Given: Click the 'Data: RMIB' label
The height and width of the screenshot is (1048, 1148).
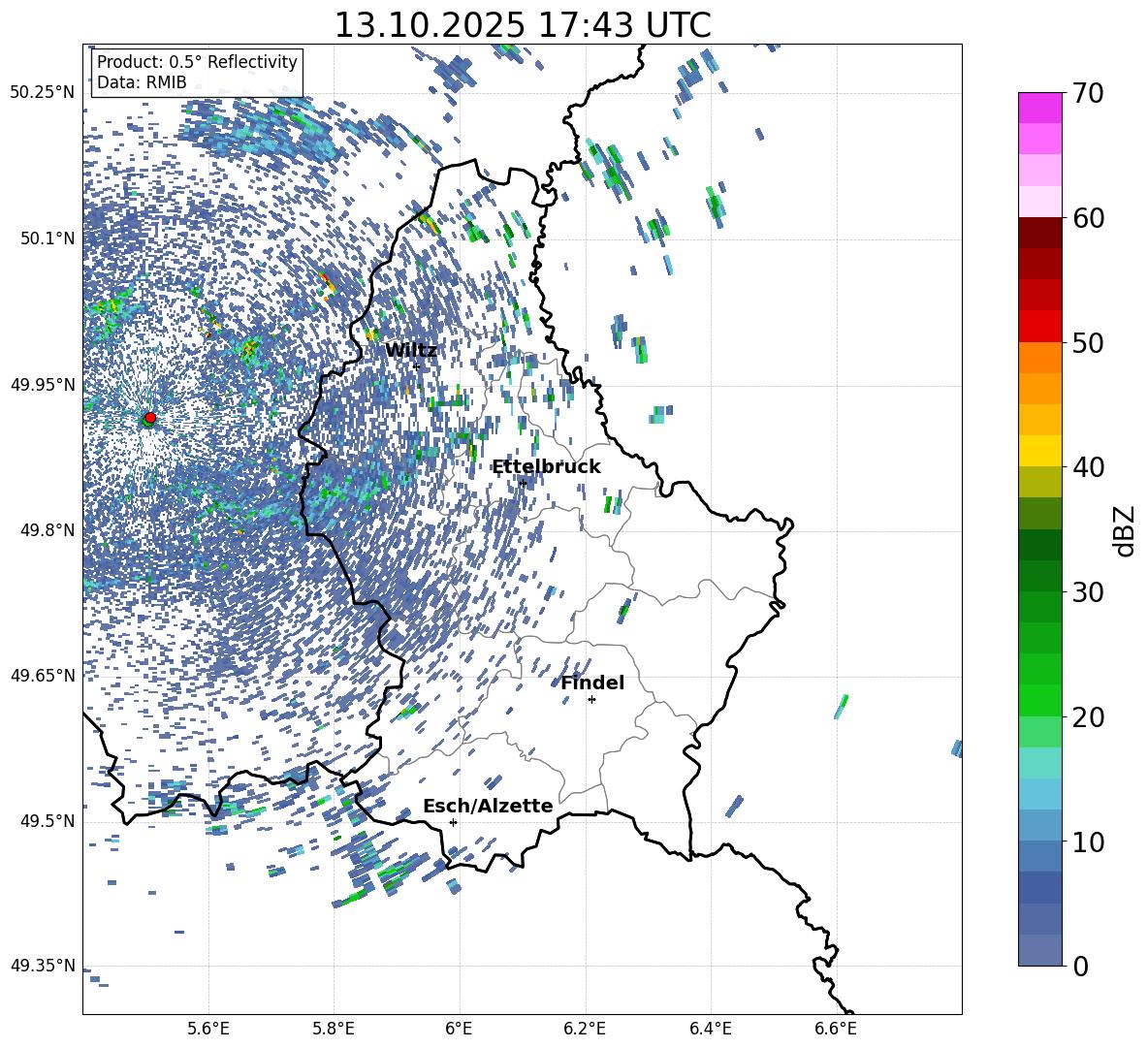Looking at the screenshot, I should [x=142, y=82].
